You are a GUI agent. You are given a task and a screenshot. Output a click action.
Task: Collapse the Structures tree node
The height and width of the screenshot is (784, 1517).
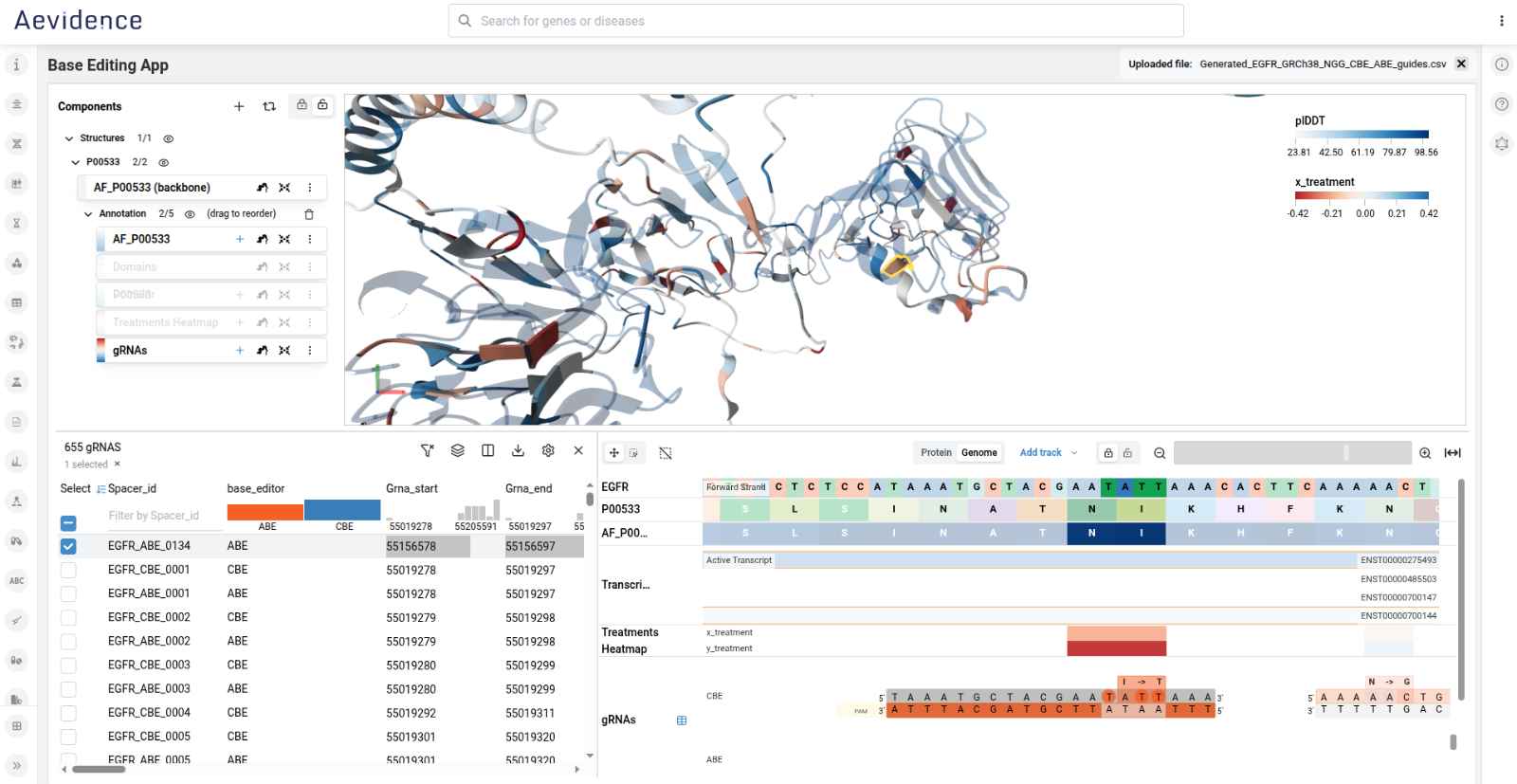pyautogui.click(x=69, y=138)
